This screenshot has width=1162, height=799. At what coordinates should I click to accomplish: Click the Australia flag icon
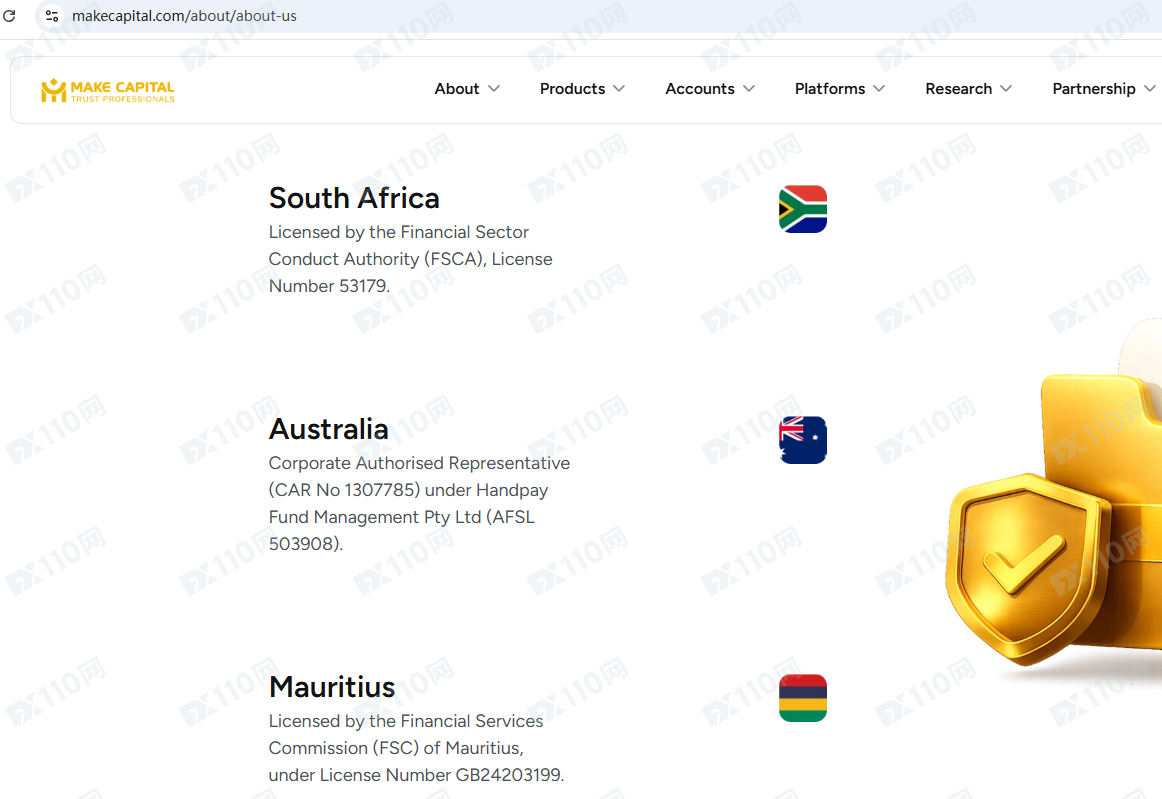[802, 440]
